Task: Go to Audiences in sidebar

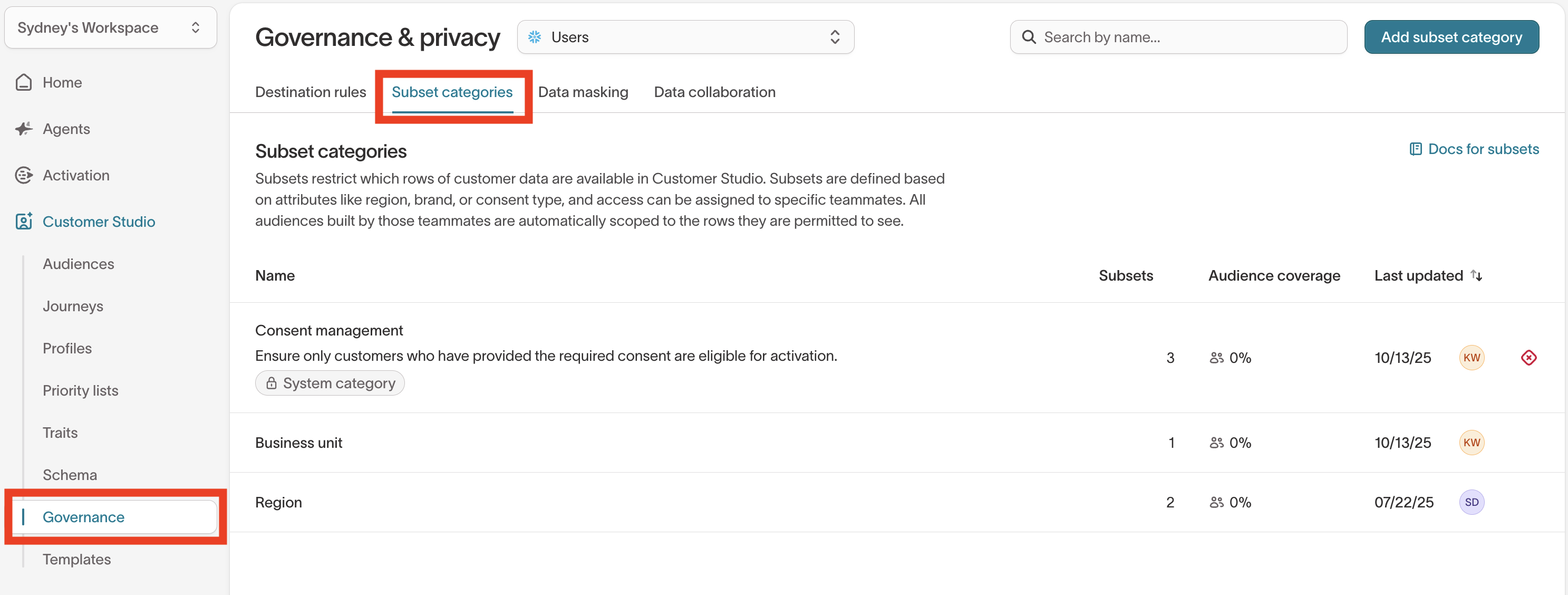Action: [x=79, y=264]
